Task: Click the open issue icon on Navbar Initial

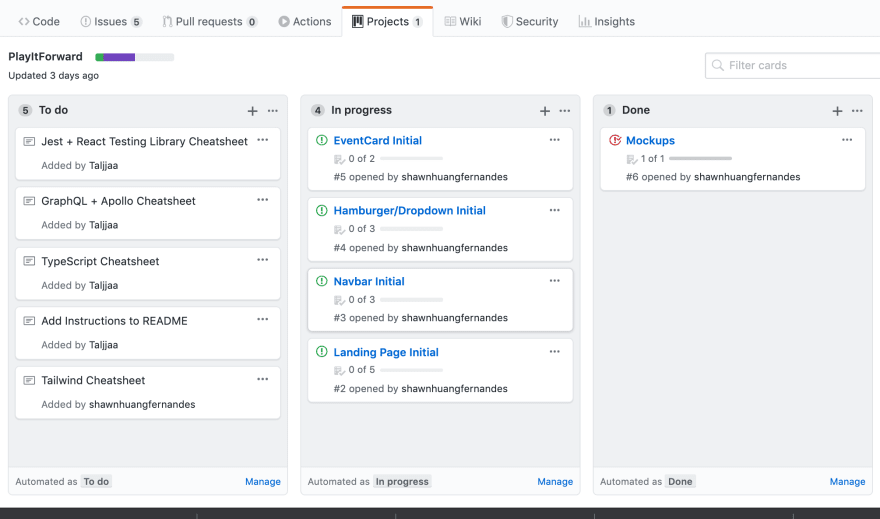Action: (x=322, y=281)
